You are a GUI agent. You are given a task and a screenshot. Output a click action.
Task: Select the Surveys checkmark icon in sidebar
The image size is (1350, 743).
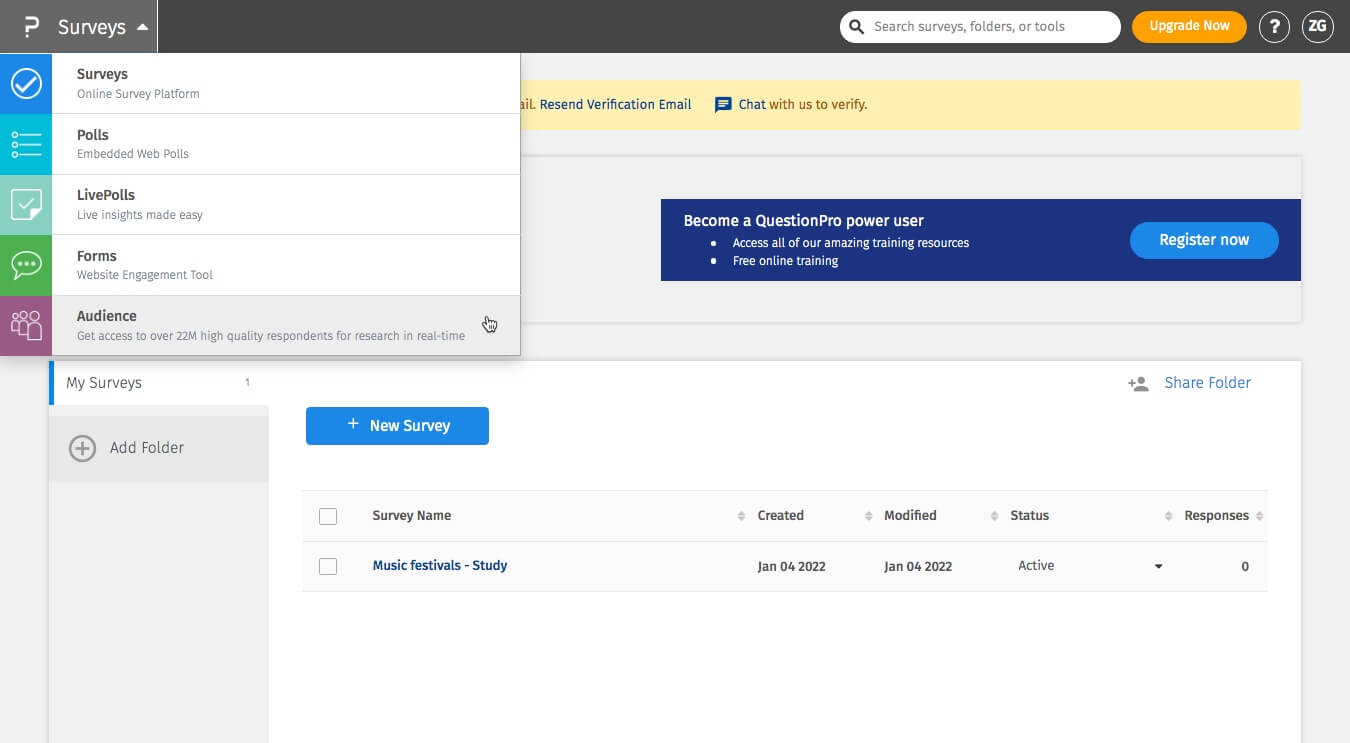point(26,84)
